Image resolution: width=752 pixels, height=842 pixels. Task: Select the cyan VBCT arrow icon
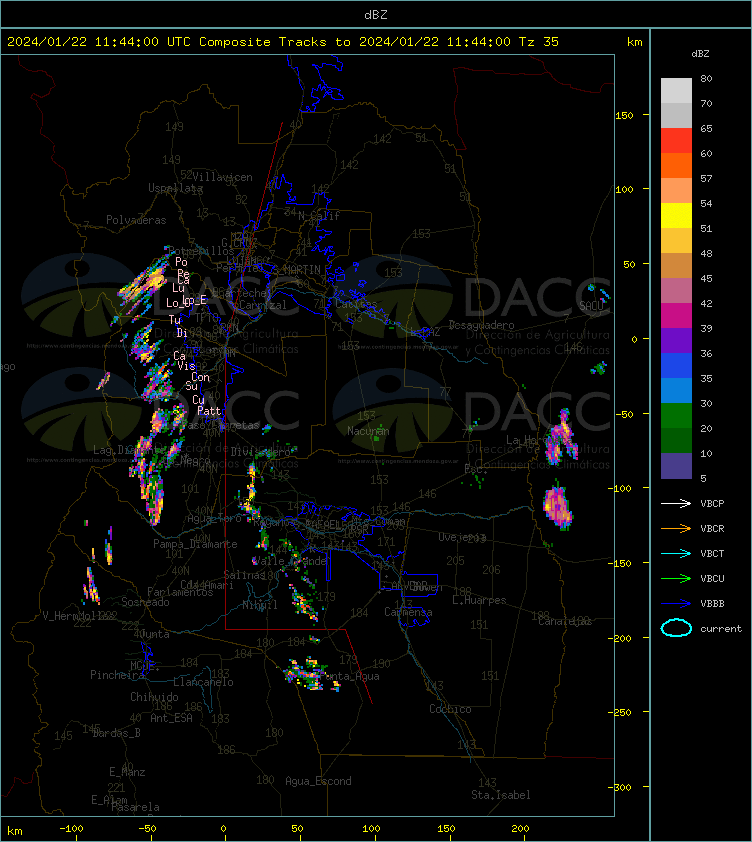coord(676,553)
